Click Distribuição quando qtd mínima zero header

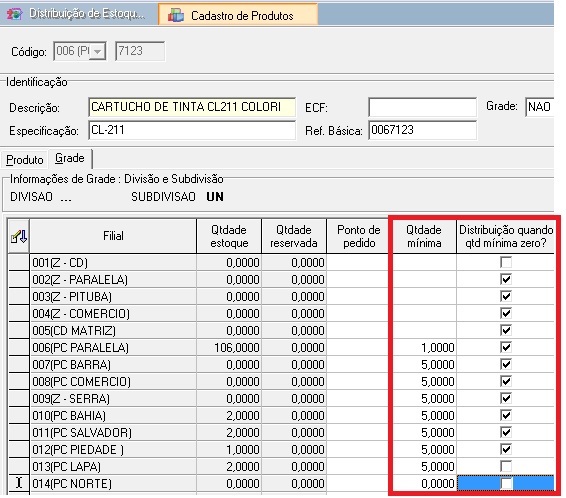tap(505, 236)
